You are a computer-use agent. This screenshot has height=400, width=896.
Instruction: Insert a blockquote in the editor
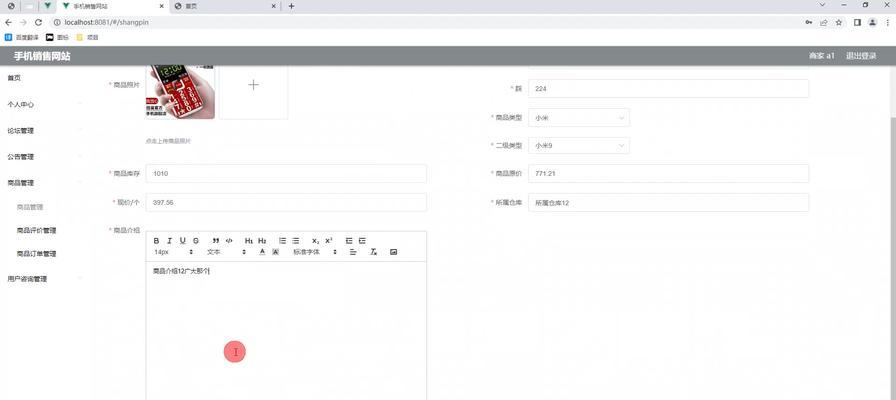pyautogui.click(x=216, y=241)
